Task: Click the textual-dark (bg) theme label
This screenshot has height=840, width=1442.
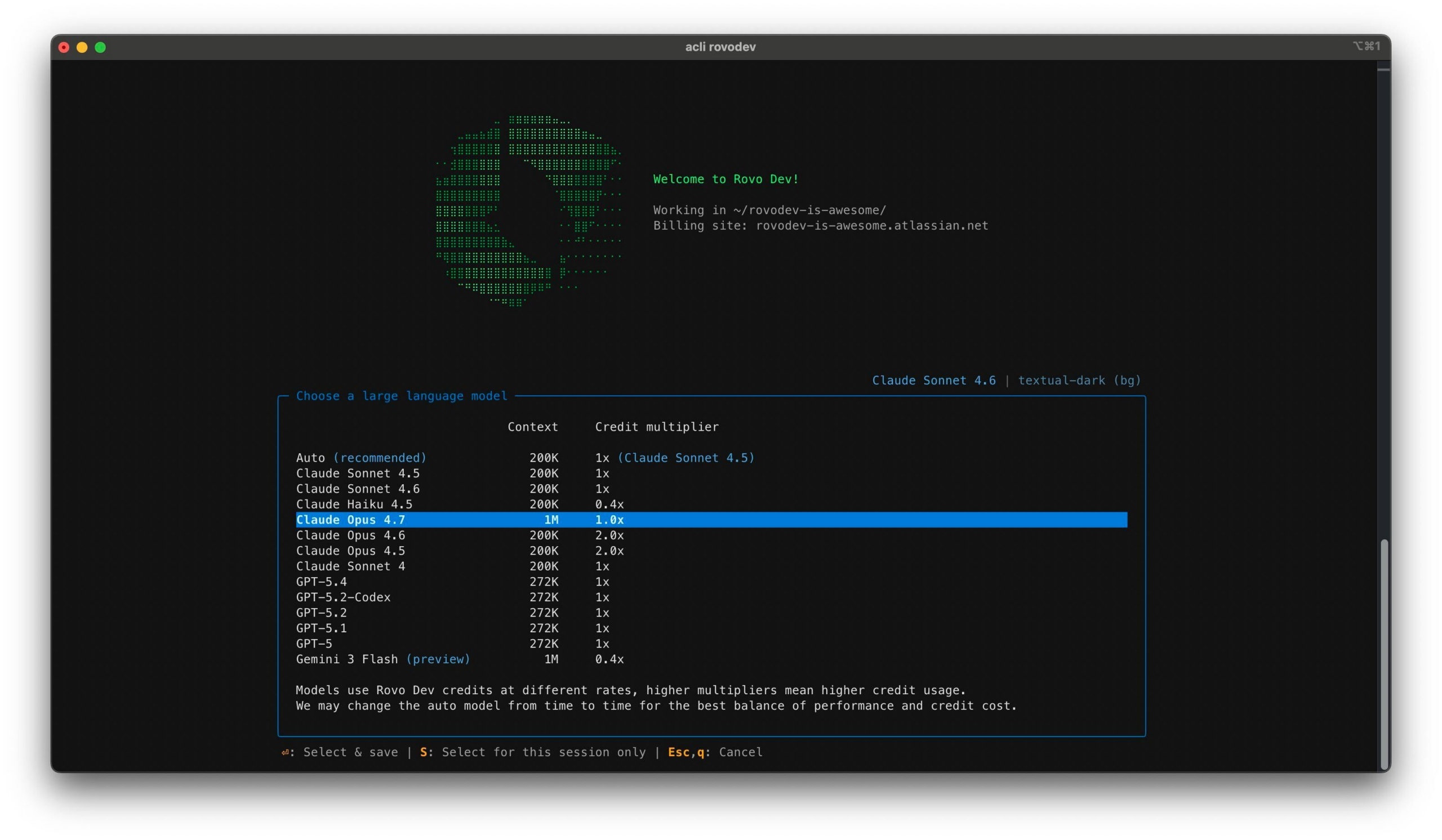Action: [1079, 380]
